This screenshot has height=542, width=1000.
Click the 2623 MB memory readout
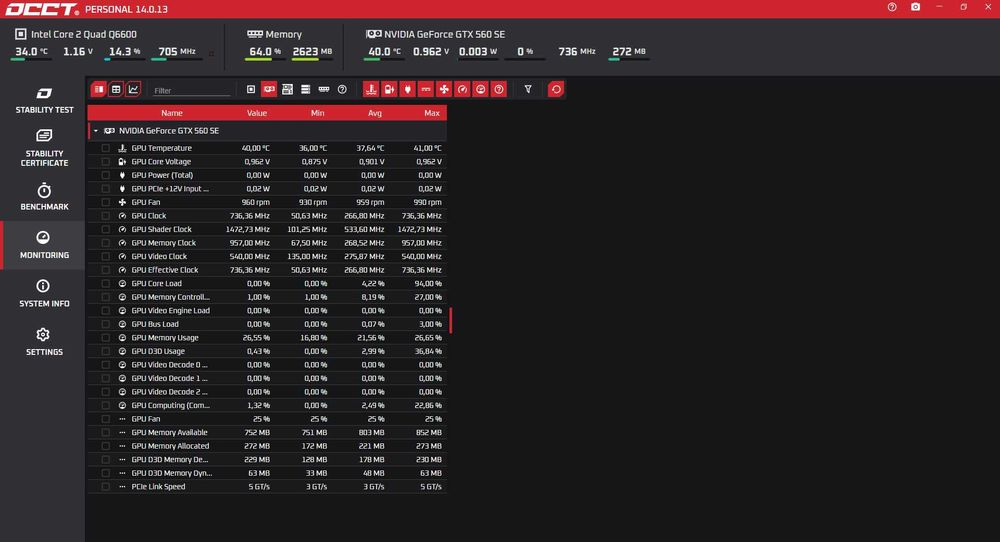click(312, 52)
